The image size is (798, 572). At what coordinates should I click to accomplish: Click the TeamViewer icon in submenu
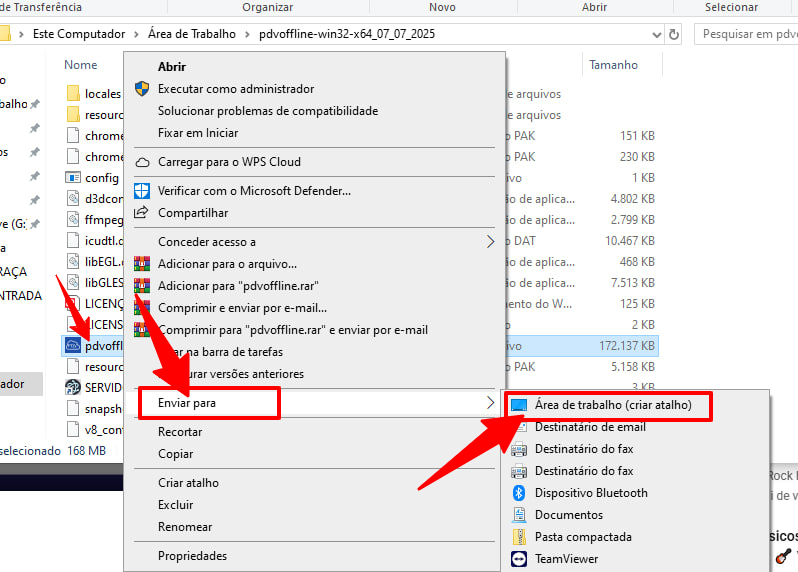coord(519,559)
